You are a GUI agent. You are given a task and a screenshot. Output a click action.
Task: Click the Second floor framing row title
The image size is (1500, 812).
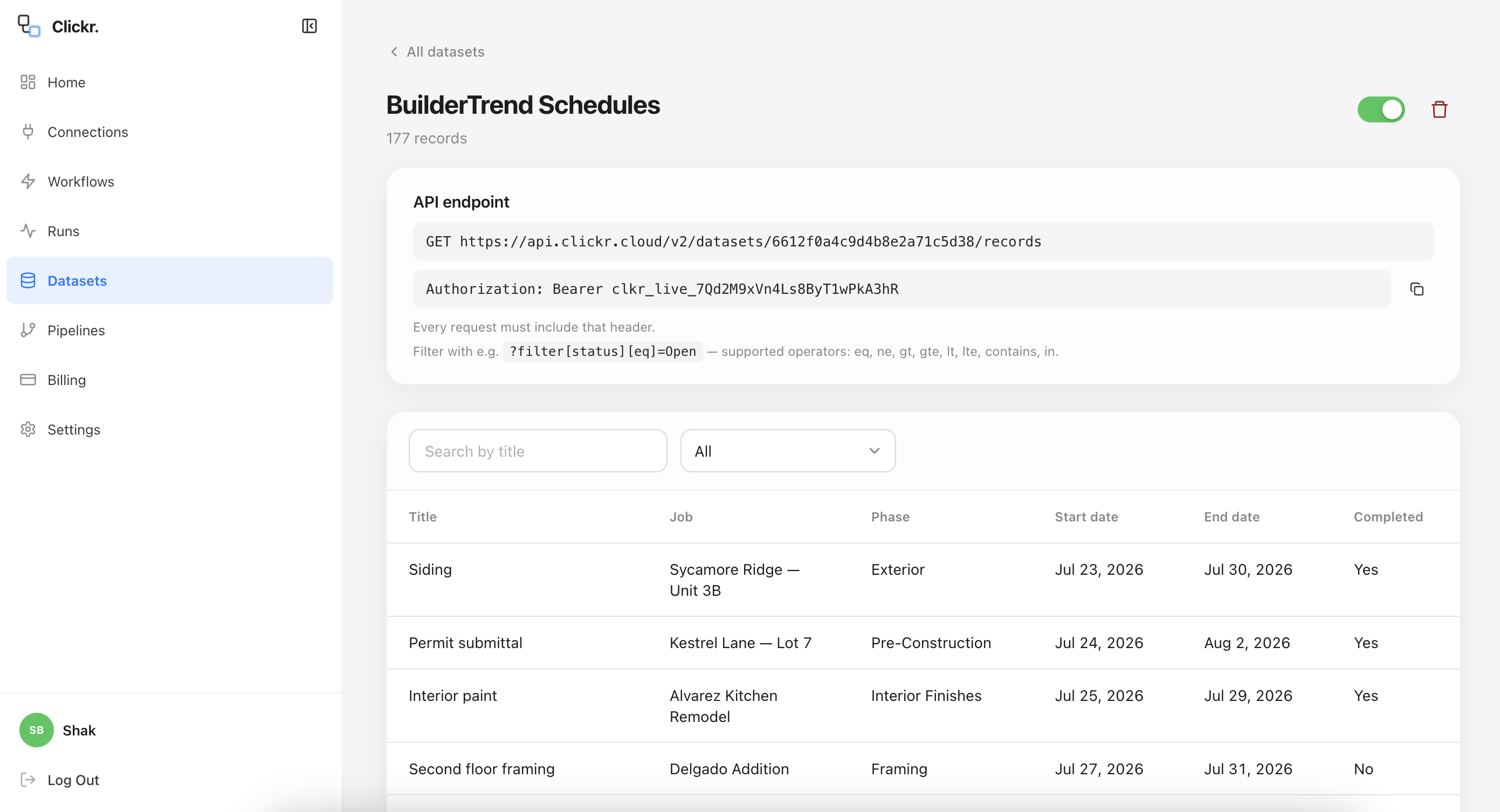pyautogui.click(x=481, y=769)
